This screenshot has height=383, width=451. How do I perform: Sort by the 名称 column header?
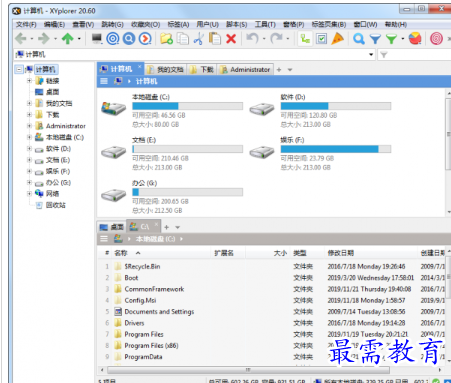(x=121, y=253)
